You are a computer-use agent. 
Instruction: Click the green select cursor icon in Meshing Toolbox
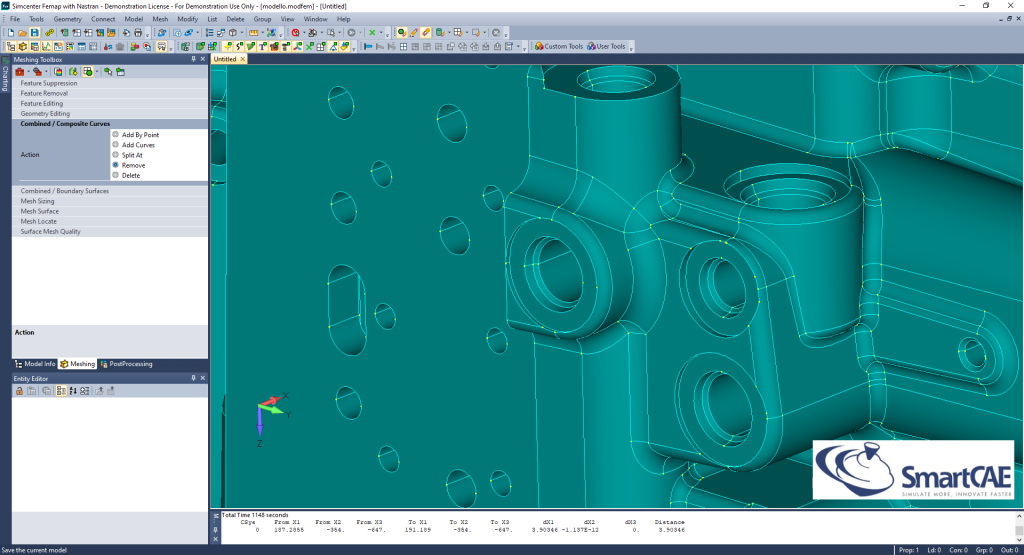(x=108, y=72)
